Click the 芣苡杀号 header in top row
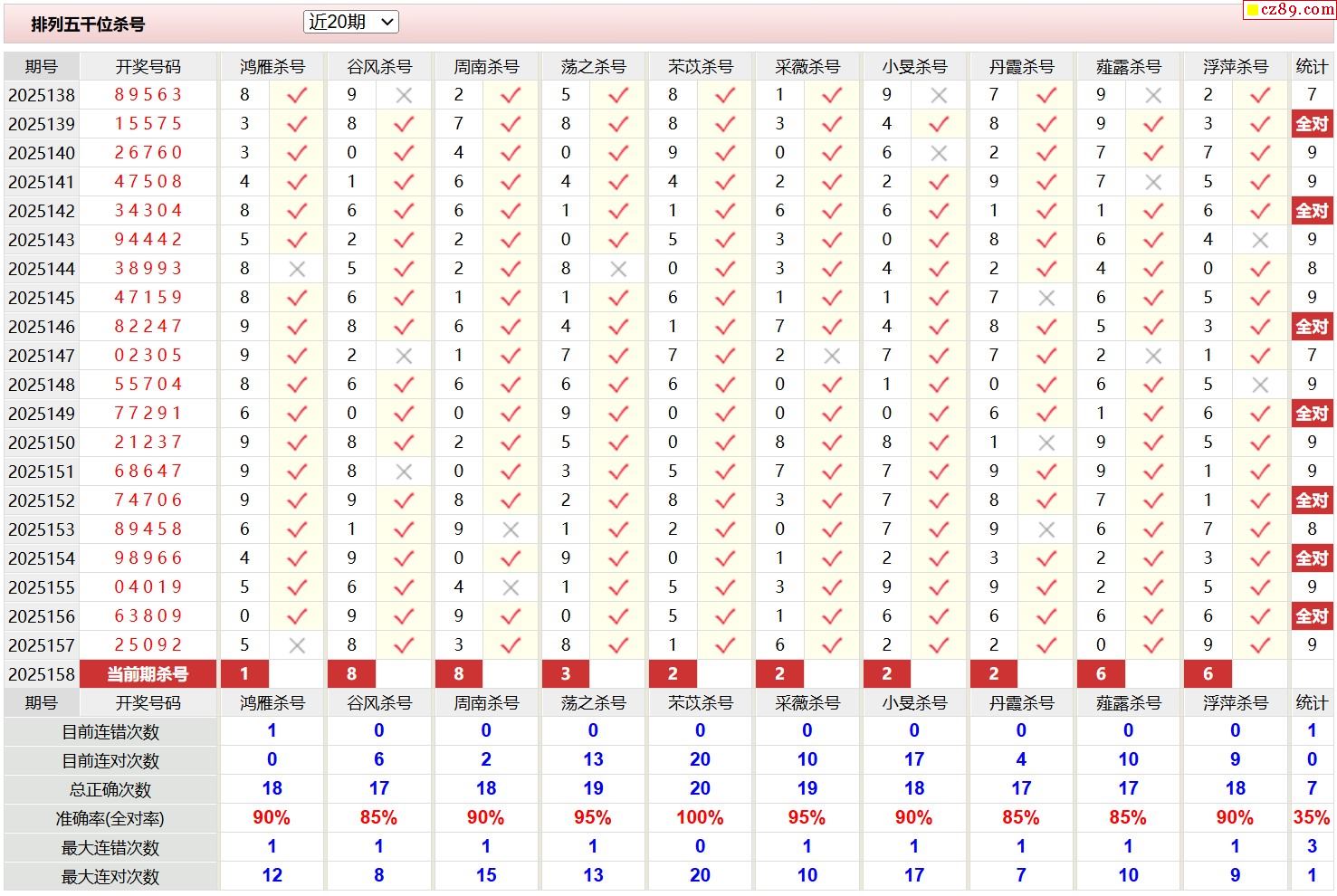The height and width of the screenshot is (896, 1337). click(701, 67)
